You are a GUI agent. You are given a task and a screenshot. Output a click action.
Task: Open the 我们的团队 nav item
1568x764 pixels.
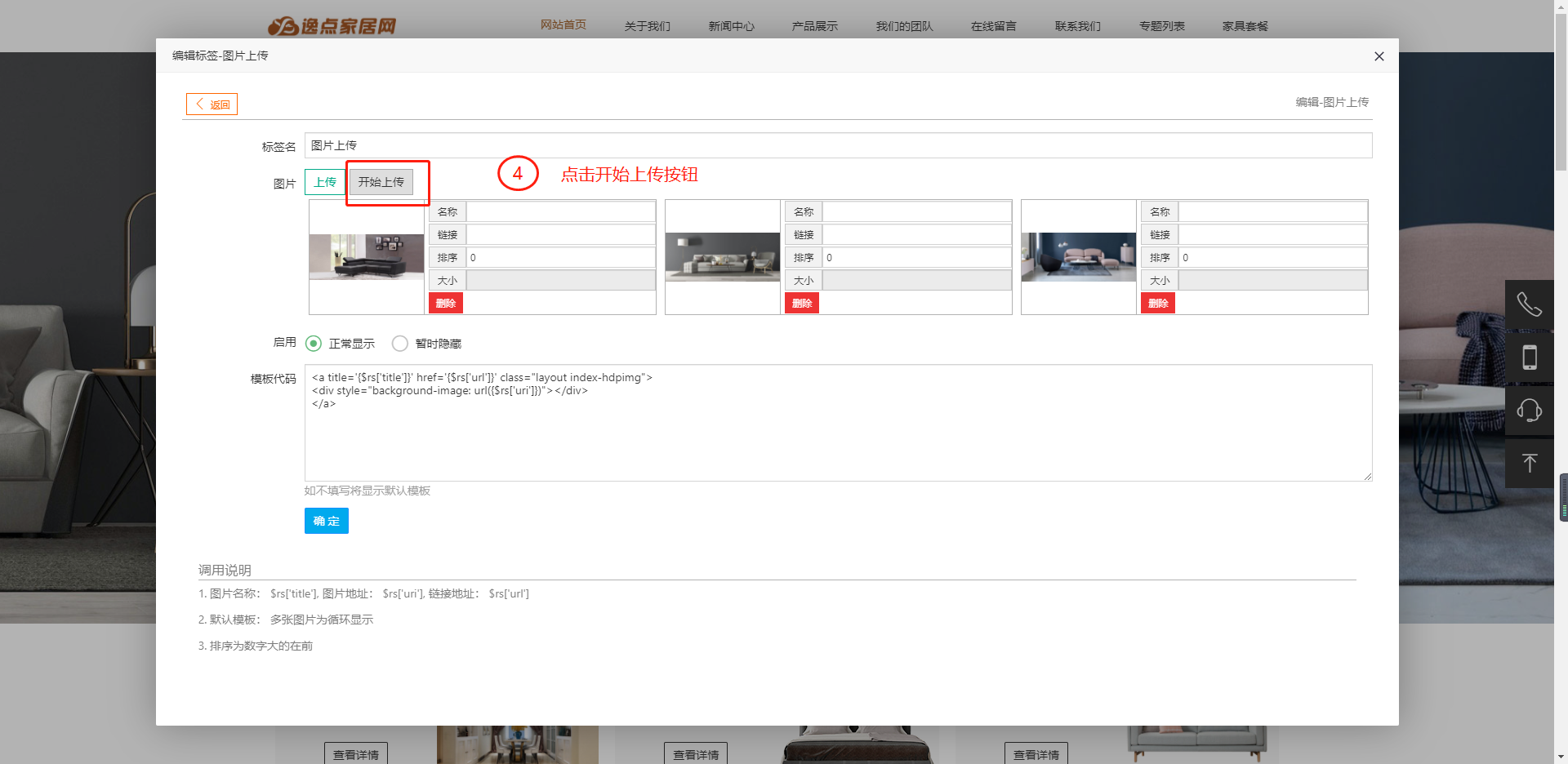(905, 26)
